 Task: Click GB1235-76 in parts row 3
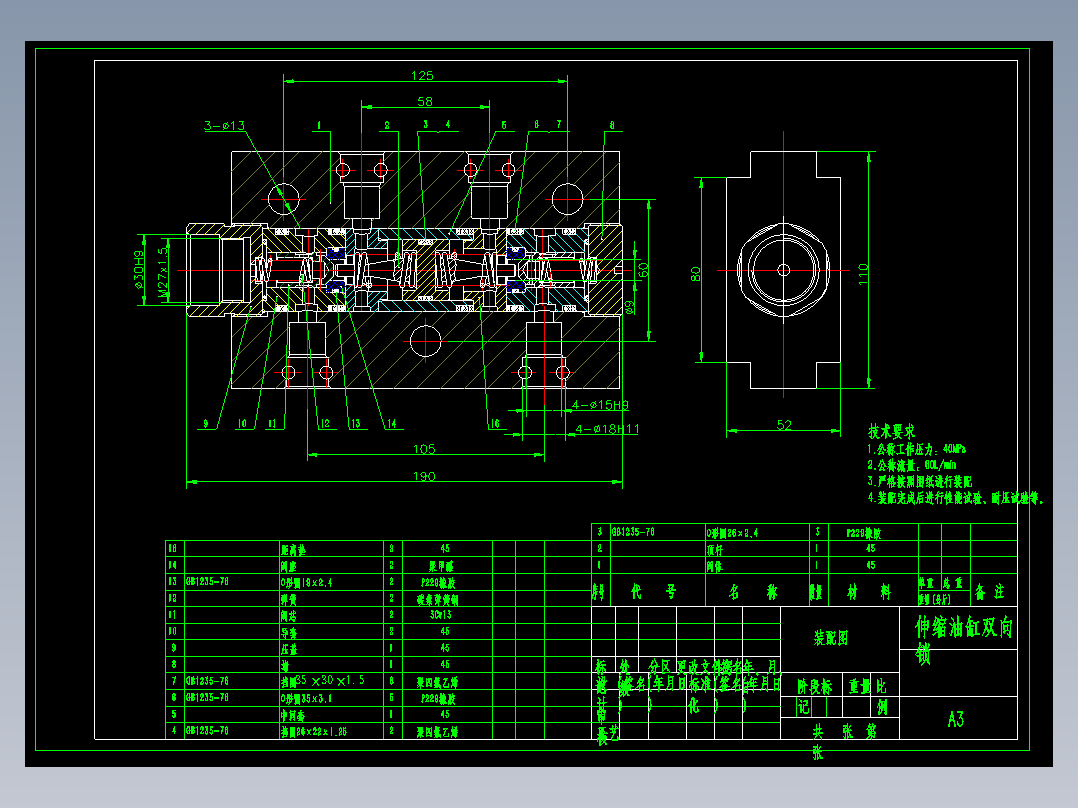tap(633, 532)
